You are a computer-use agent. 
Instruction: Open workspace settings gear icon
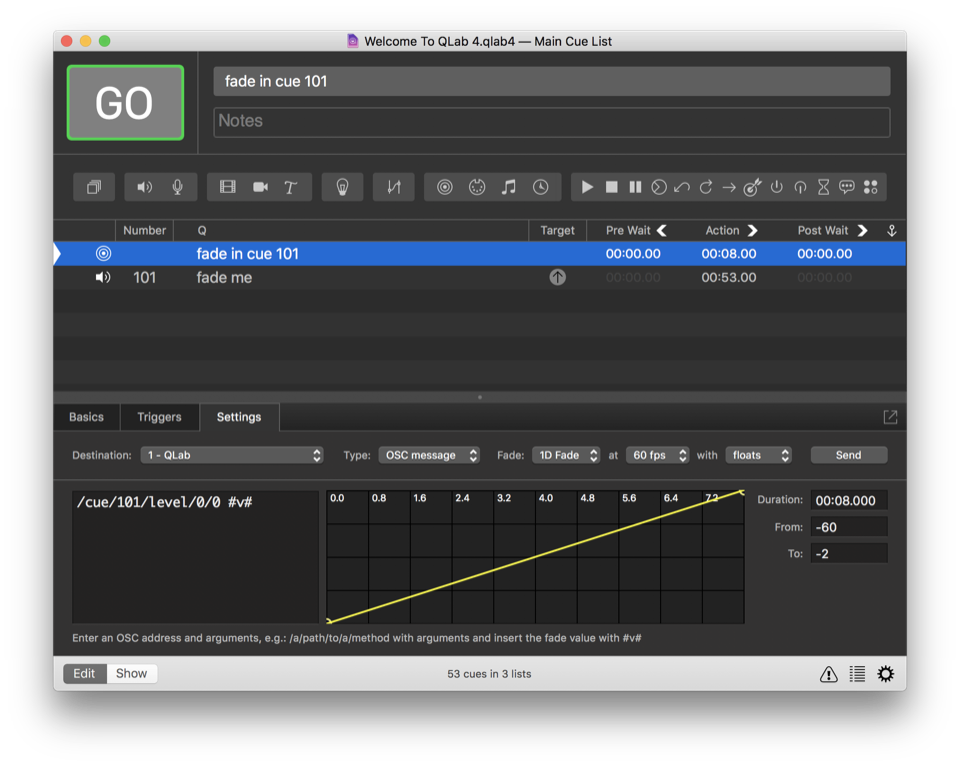[x=885, y=674]
